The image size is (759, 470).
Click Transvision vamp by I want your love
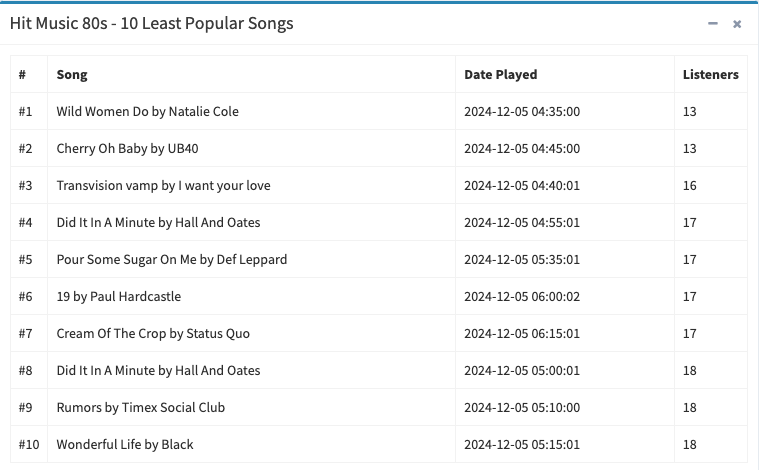(164, 185)
